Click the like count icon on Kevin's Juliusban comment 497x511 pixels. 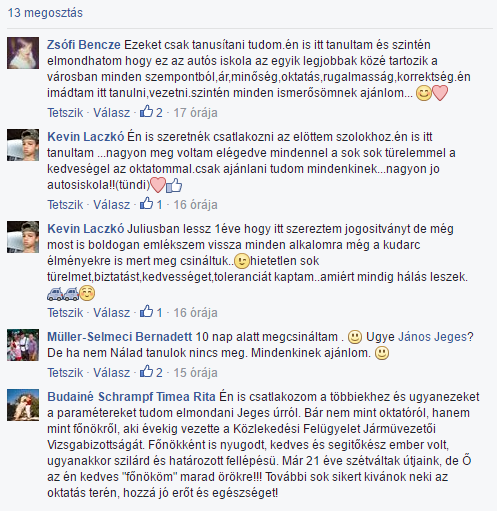[x=151, y=312]
